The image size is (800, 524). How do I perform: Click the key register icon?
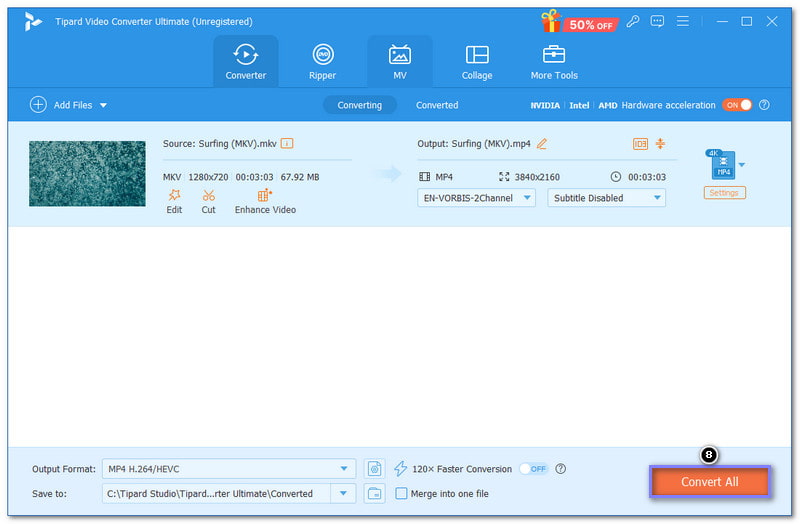(633, 21)
